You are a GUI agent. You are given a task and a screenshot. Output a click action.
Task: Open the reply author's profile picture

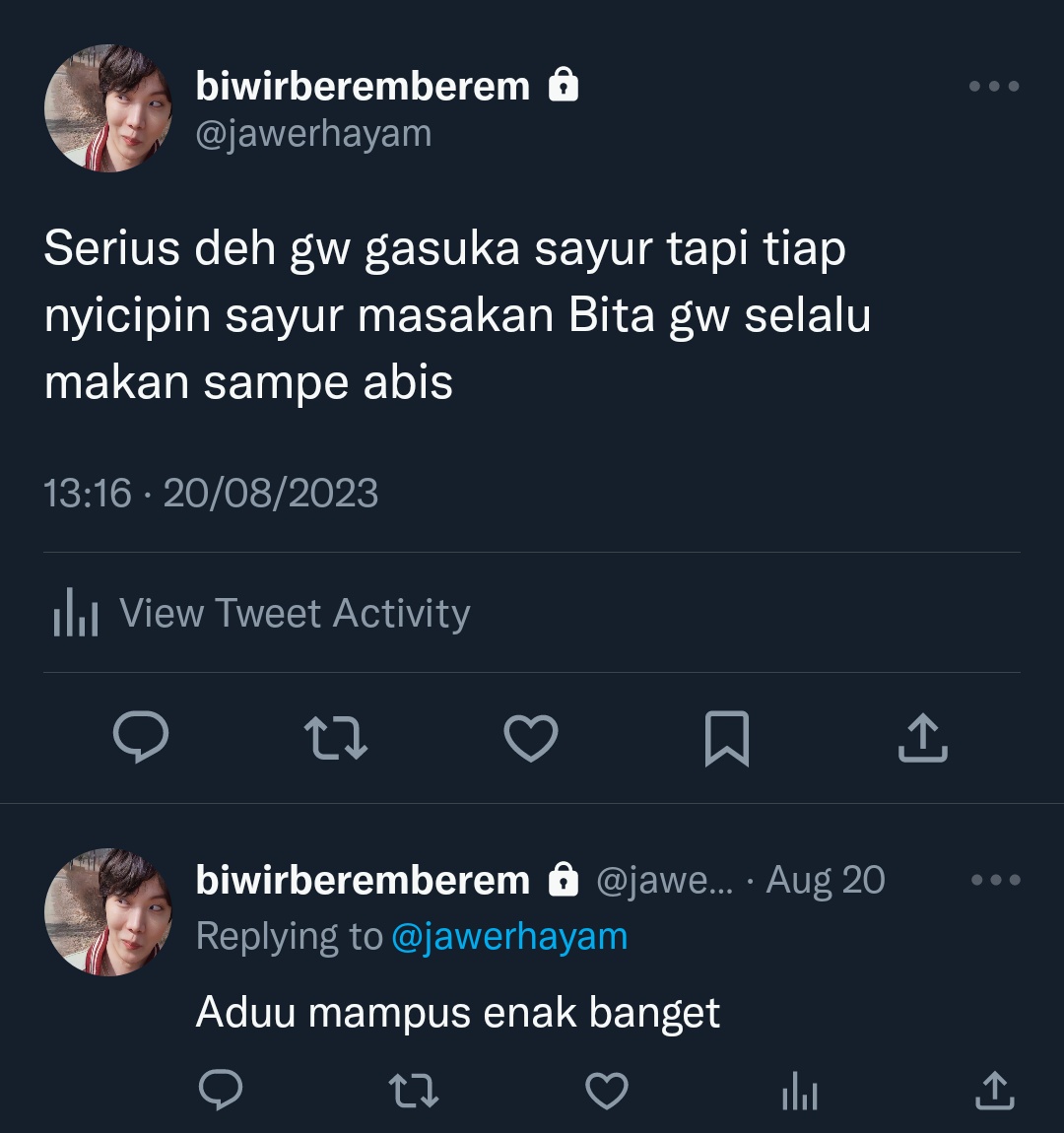tap(108, 912)
